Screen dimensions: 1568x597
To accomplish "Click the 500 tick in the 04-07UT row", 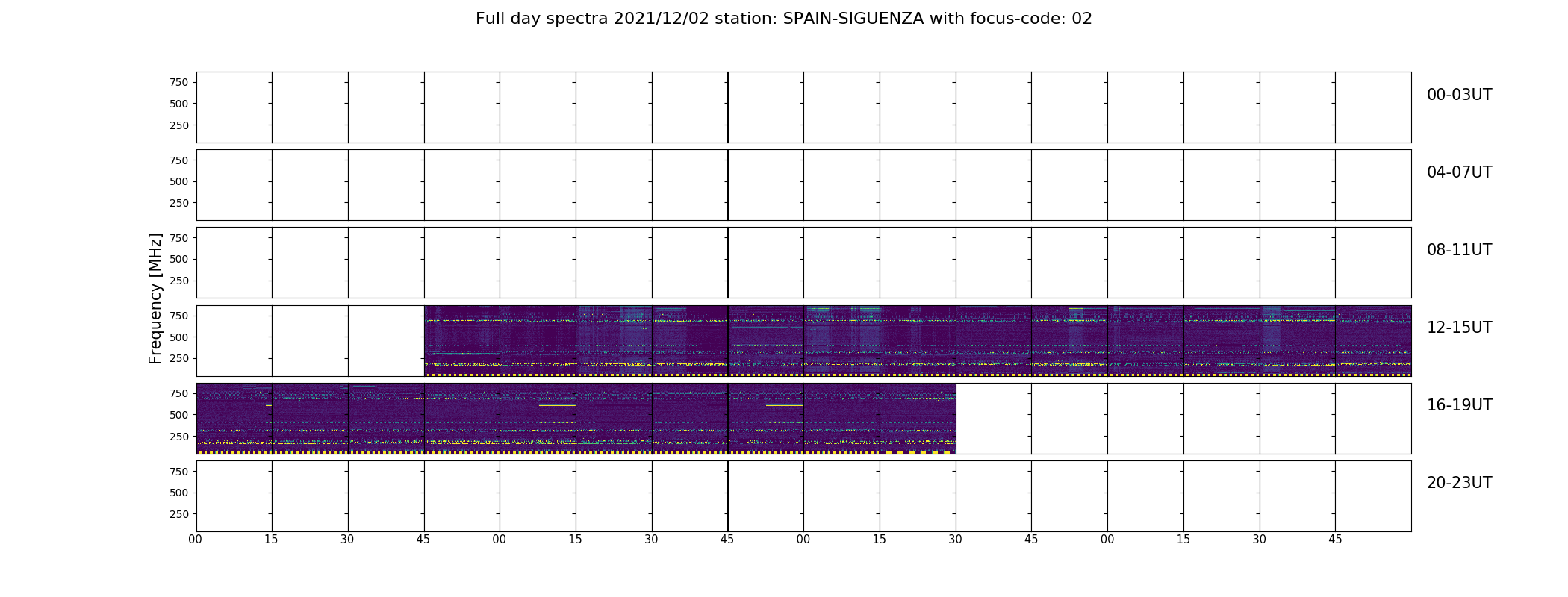I will coord(179,181).
